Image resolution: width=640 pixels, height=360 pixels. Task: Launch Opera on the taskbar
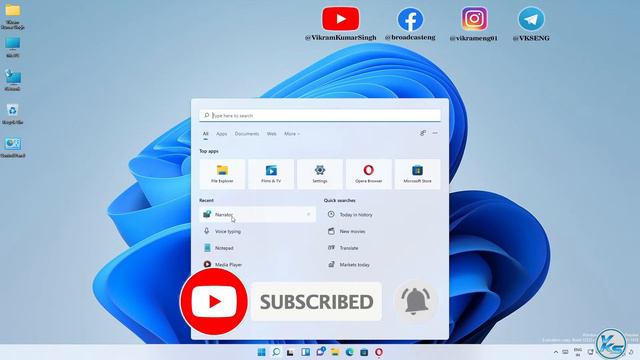(x=379, y=352)
